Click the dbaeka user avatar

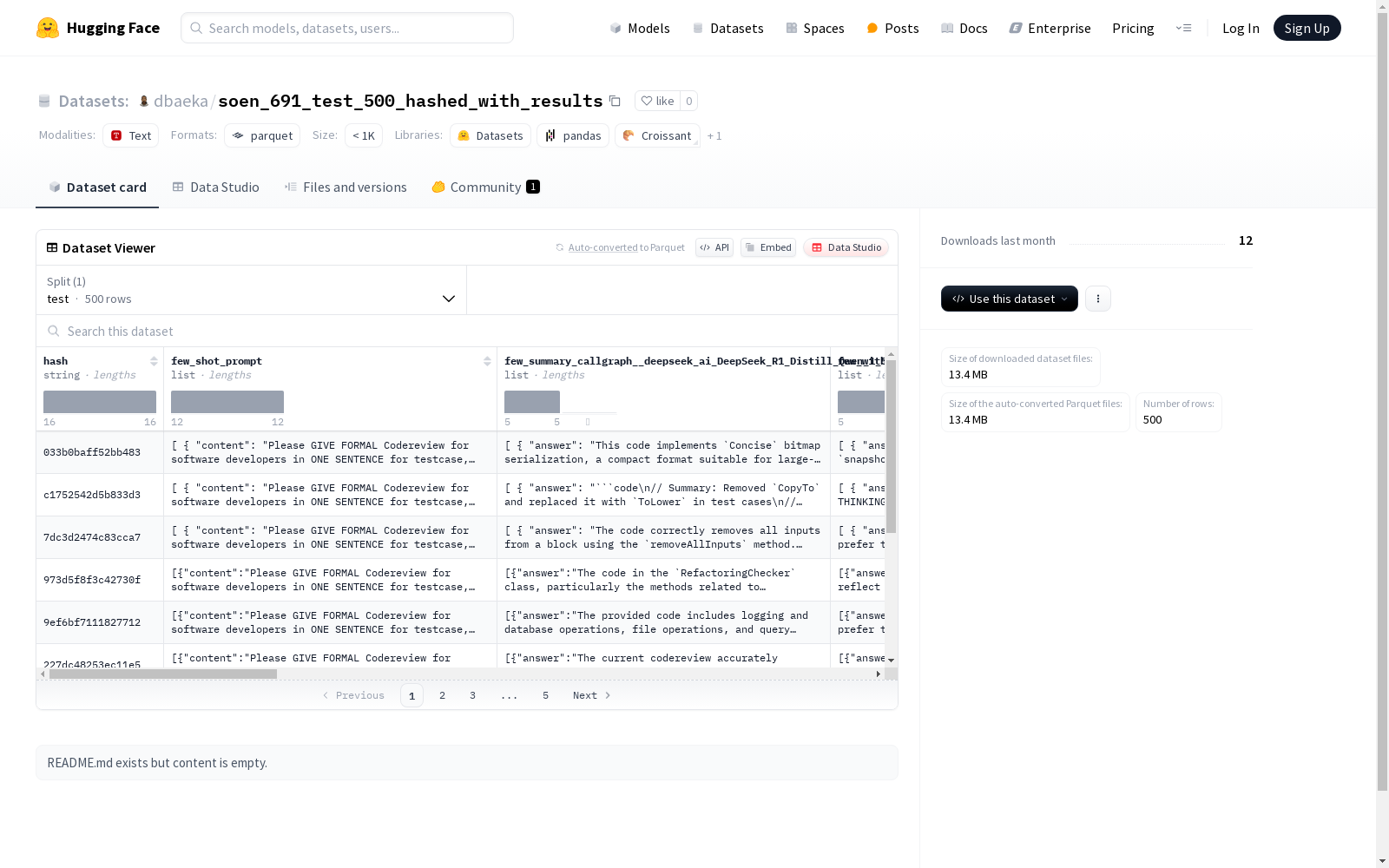[x=144, y=101]
